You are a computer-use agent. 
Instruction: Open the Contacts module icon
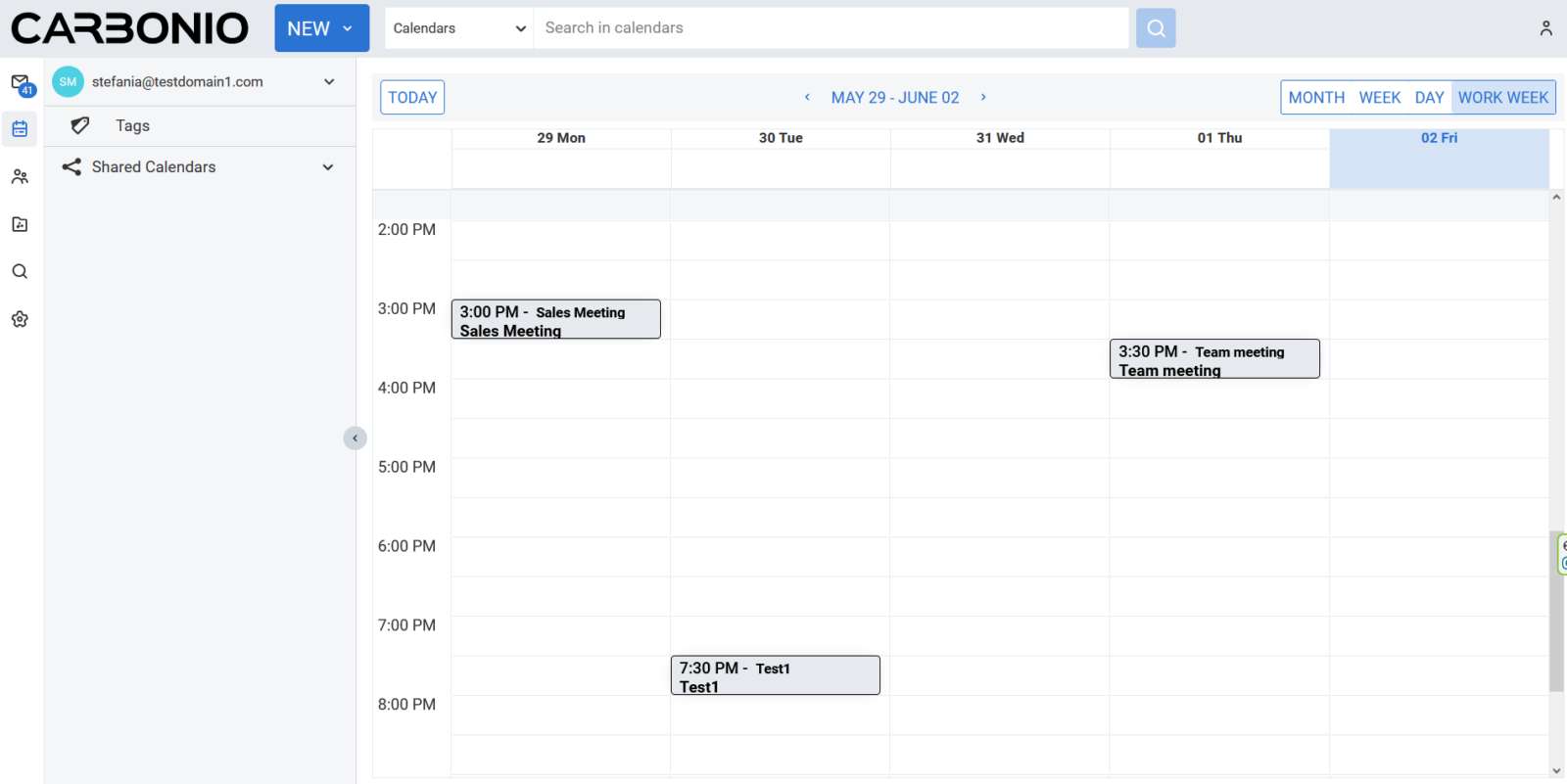pos(20,177)
